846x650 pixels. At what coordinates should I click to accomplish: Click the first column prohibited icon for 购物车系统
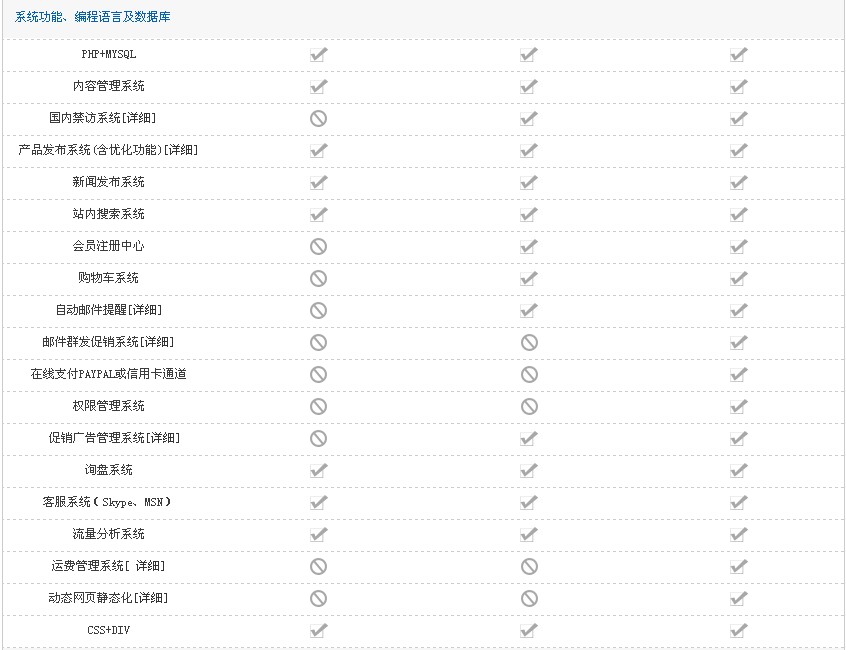[x=318, y=278]
